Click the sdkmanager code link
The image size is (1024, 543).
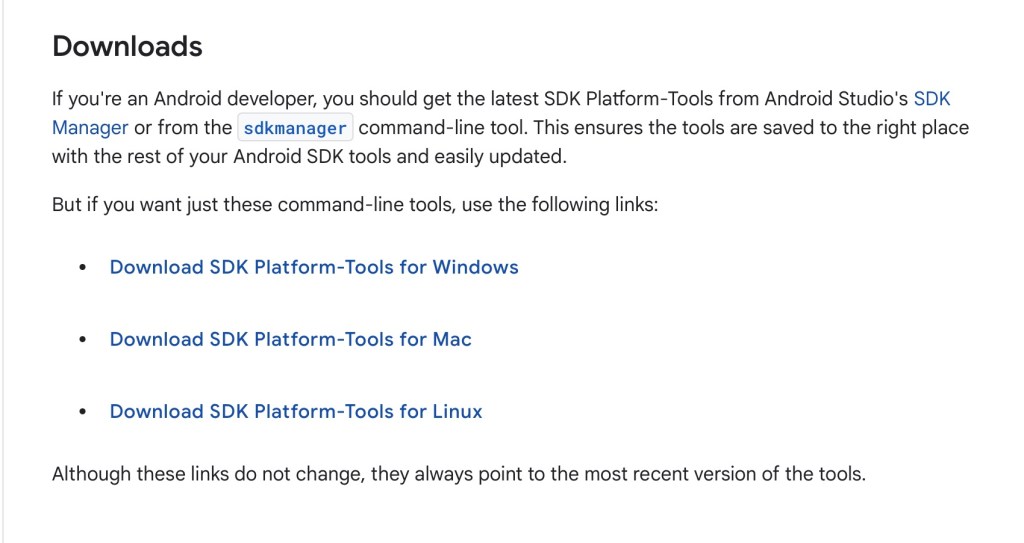[295, 128]
